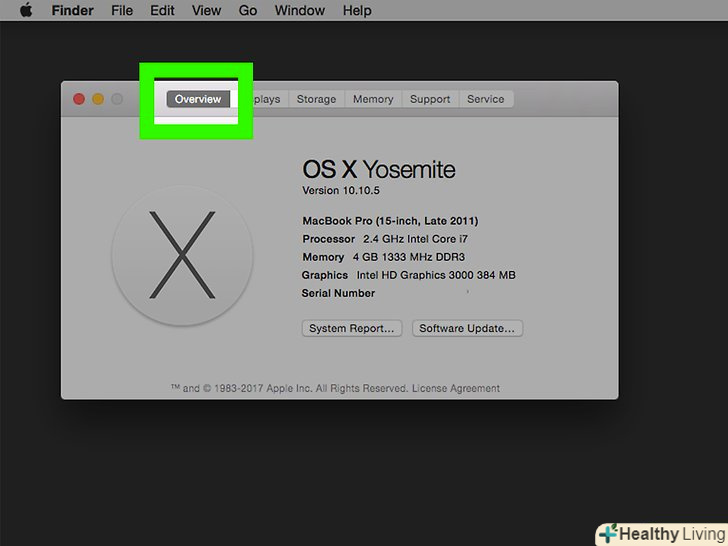
Task: Switch to the Memory tab
Action: click(x=373, y=99)
